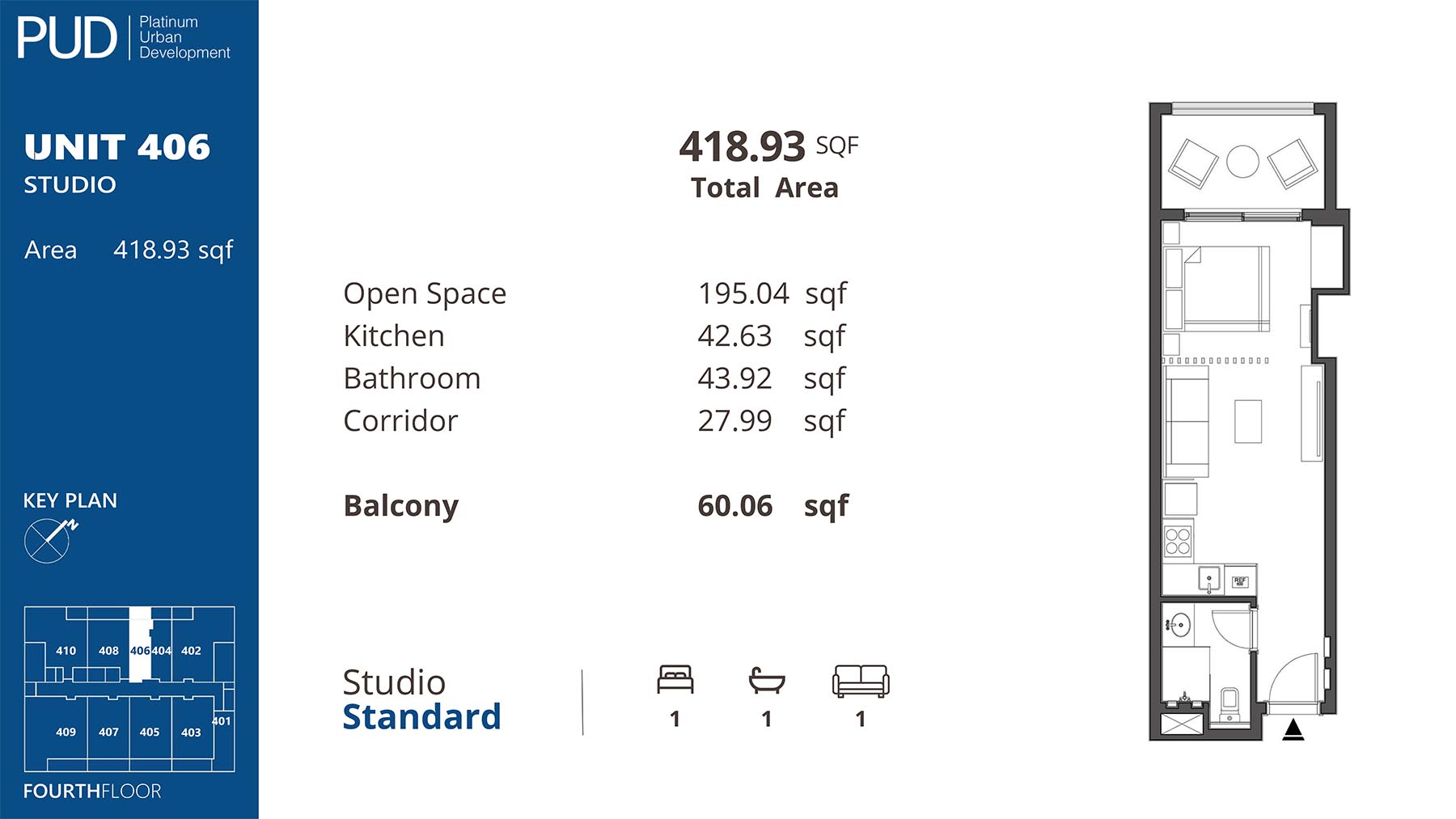
Task: Select highlighted unit 406 on the key plan
Action: (x=140, y=651)
